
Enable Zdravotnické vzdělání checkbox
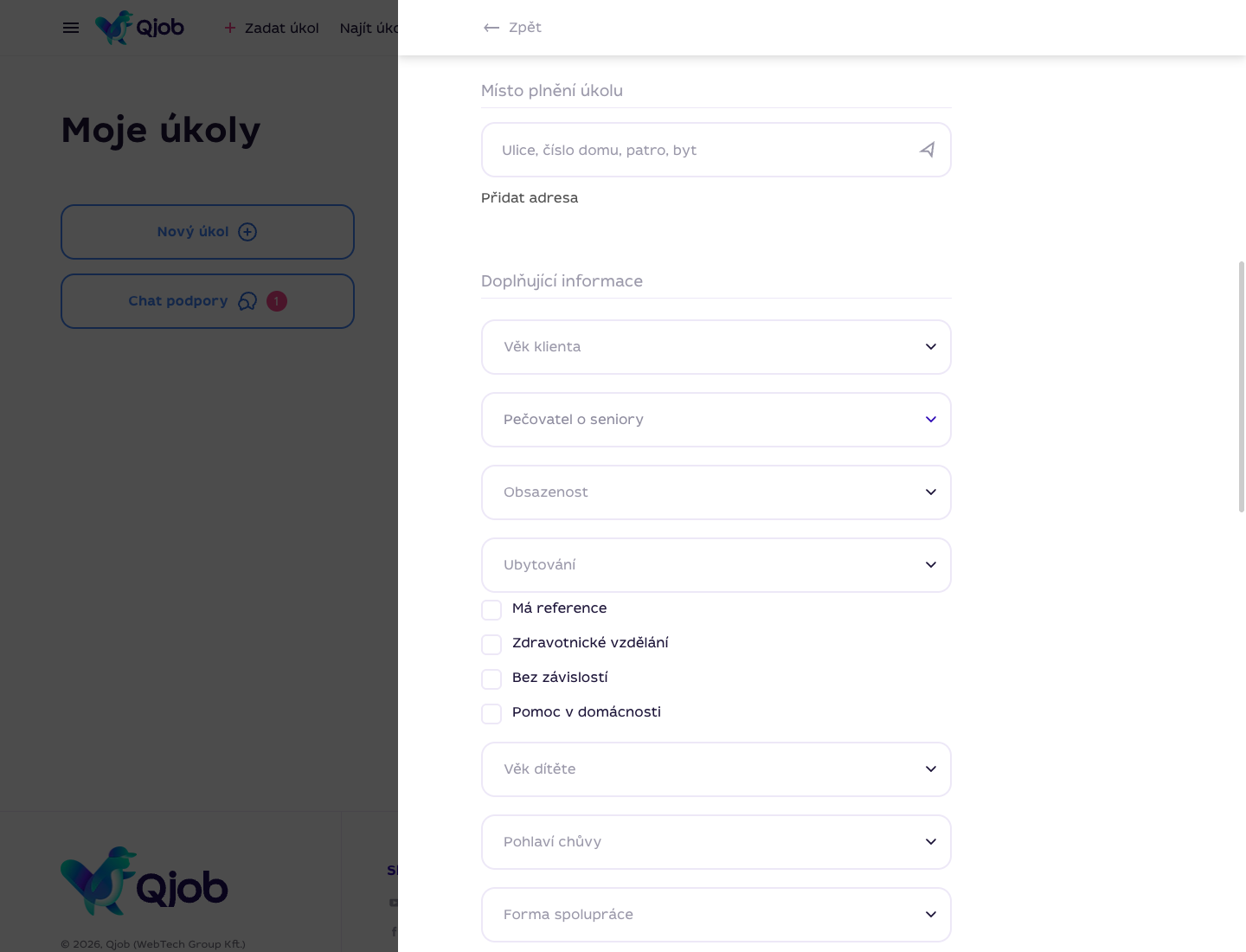click(491, 645)
